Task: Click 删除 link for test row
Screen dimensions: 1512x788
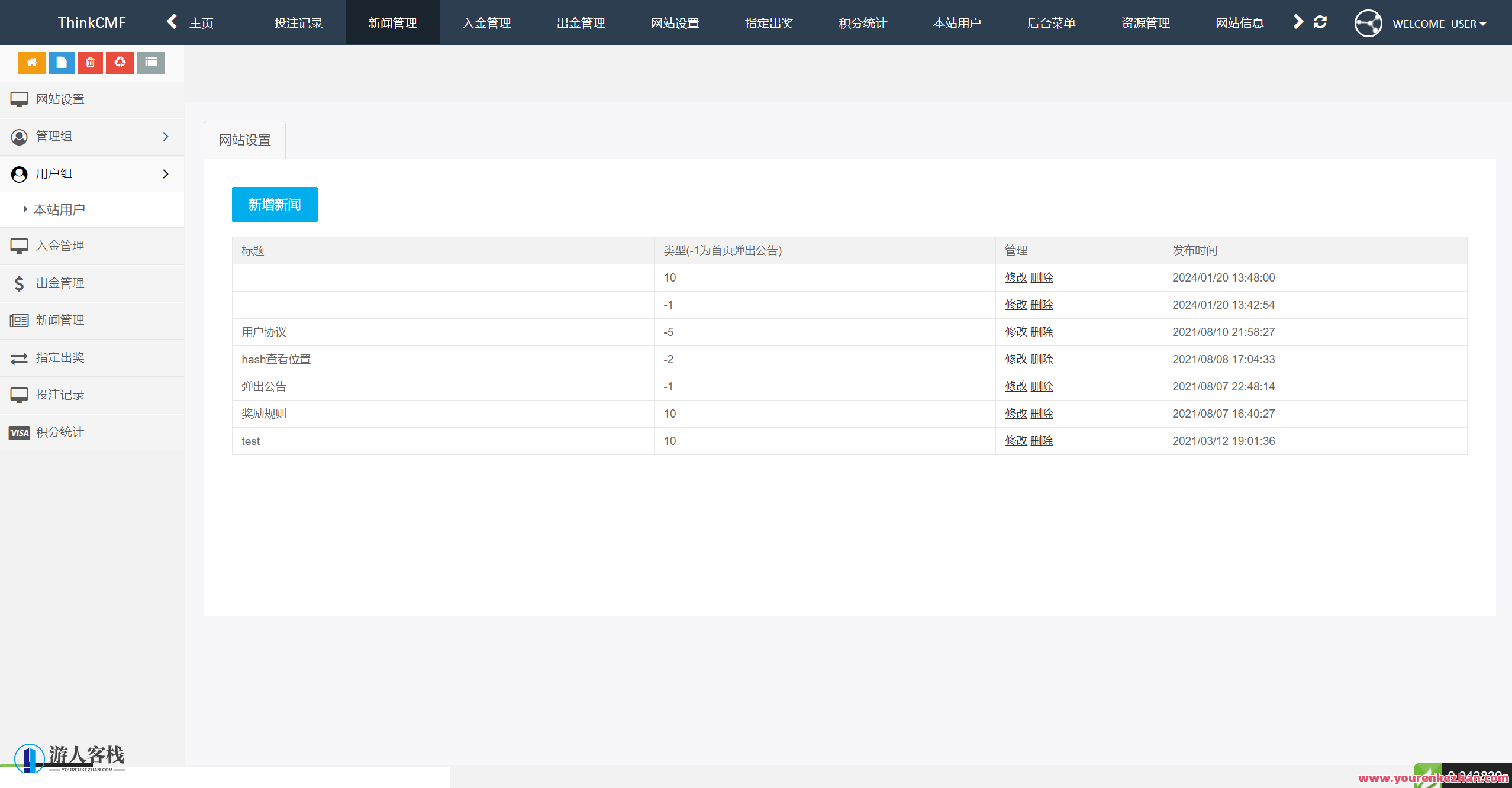Action: [x=1042, y=441]
